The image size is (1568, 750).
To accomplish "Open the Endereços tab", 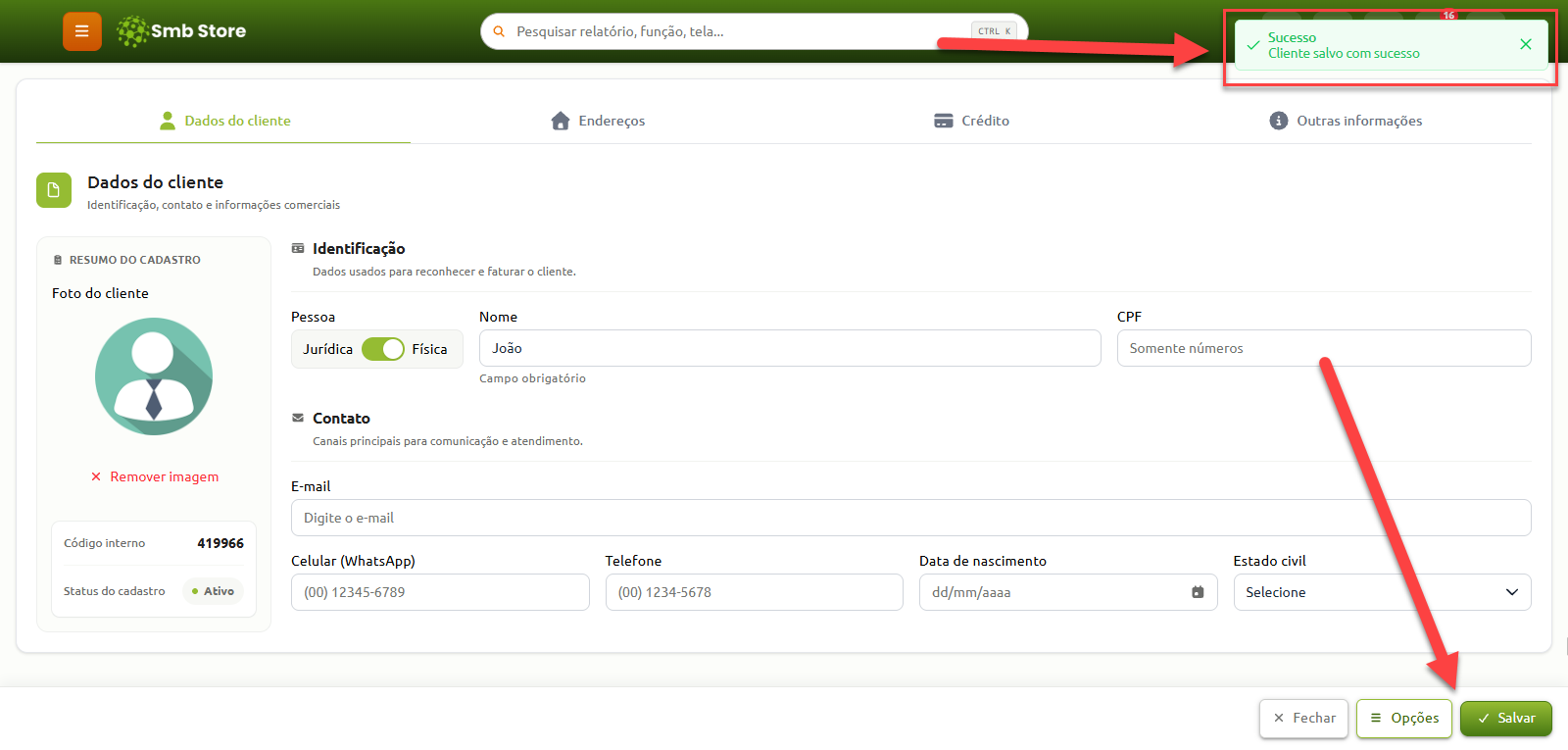I will click(x=598, y=121).
